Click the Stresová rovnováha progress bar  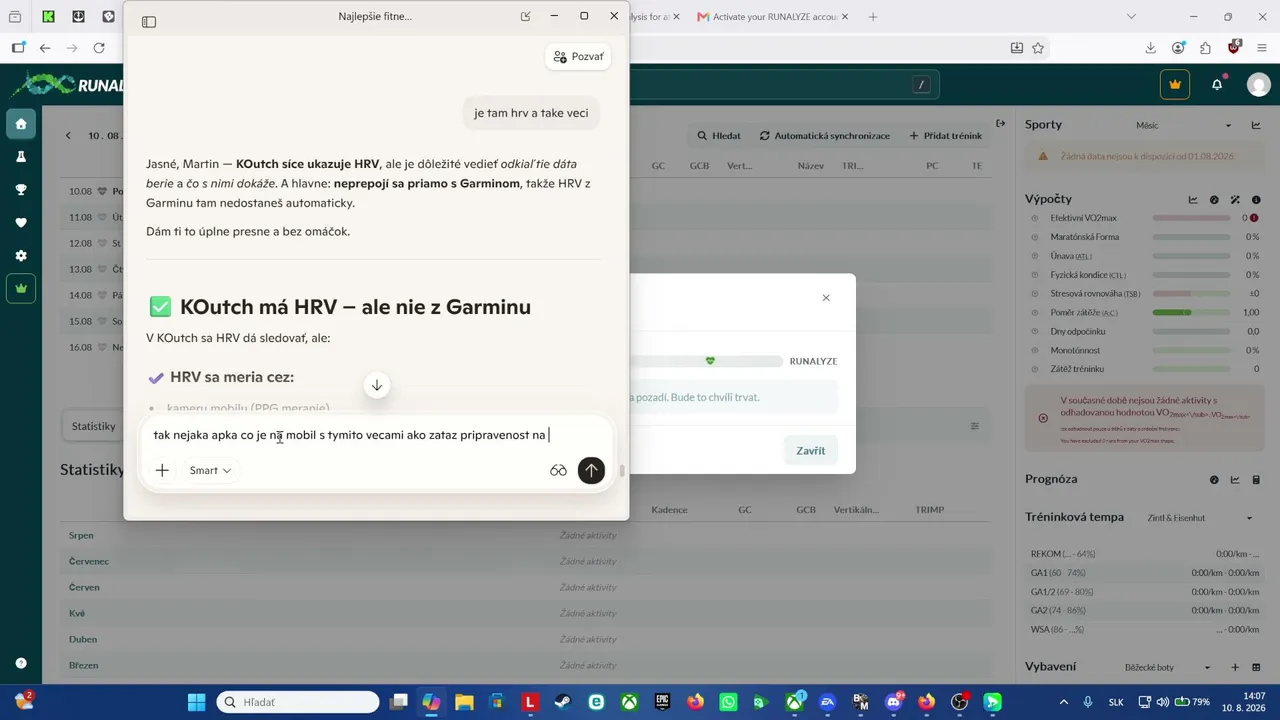pos(1191,294)
